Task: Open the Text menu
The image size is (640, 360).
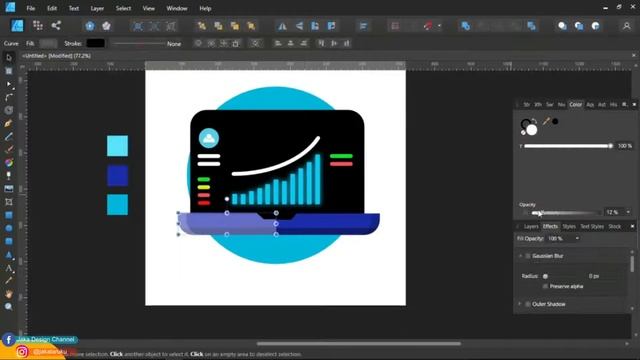Action: pyautogui.click(x=74, y=8)
